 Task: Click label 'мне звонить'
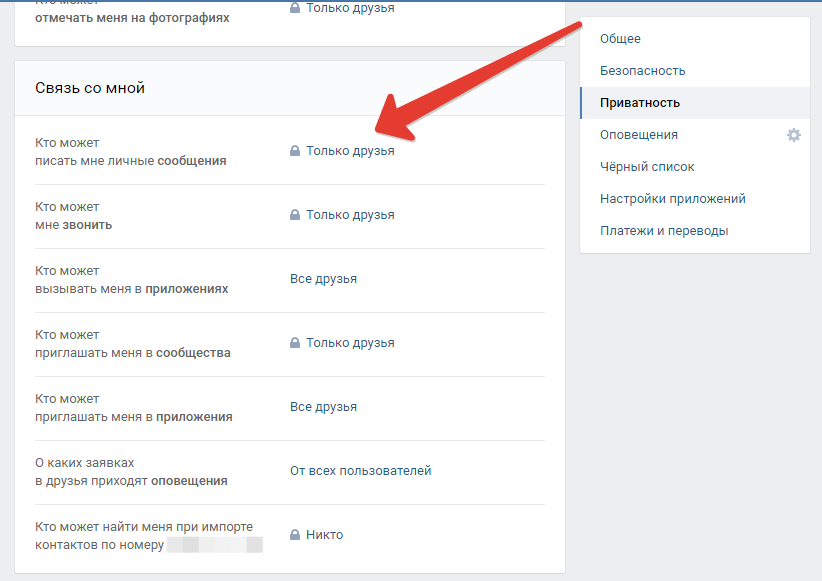(x=73, y=225)
